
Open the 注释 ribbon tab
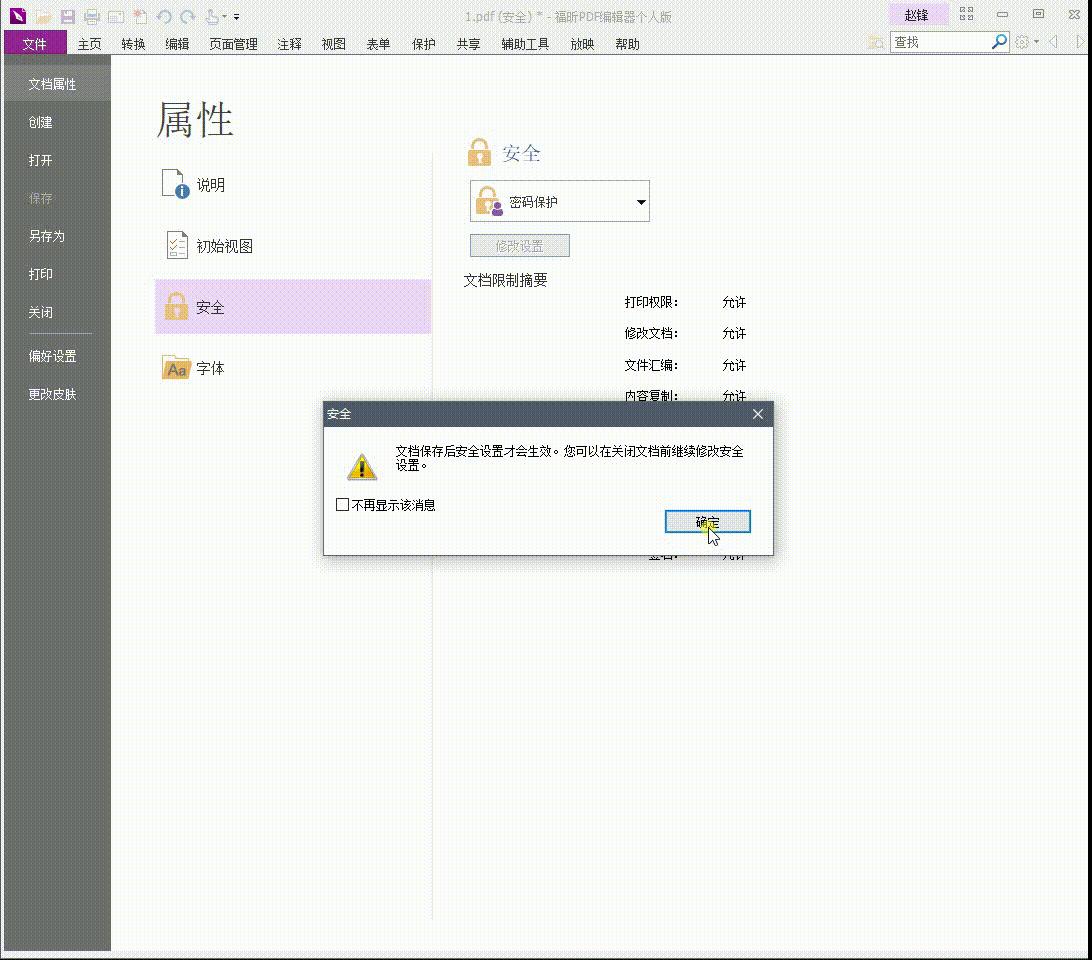point(290,44)
